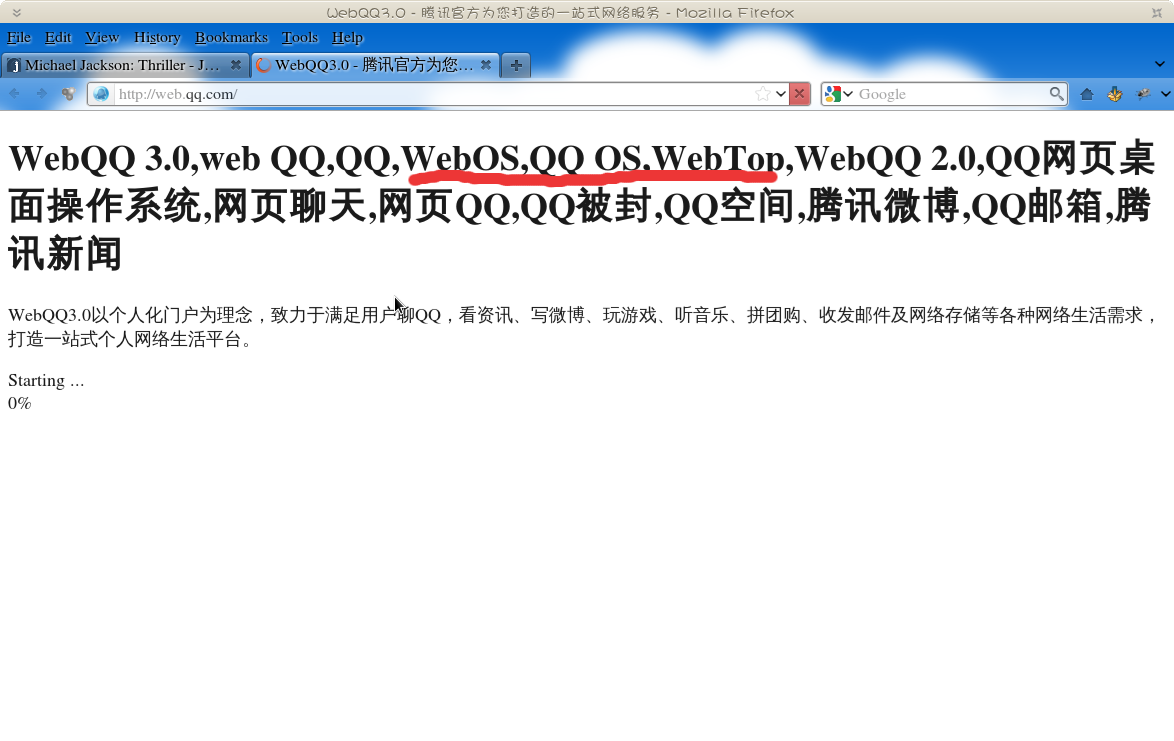Click the WebQQ3.0 description paragraph
1174x741 pixels.
(x=583, y=327)
